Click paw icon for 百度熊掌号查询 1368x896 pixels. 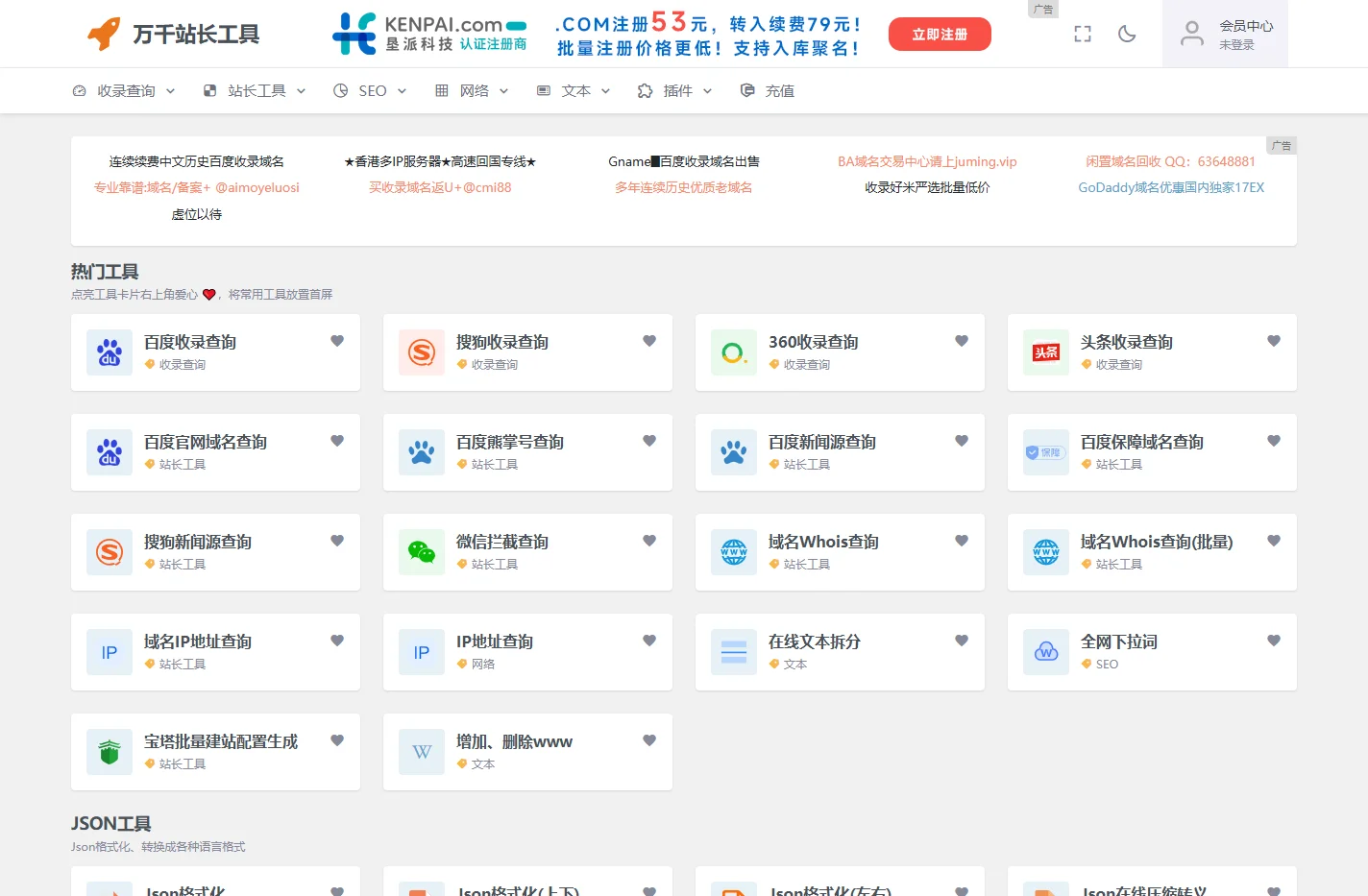tap(422, 452)
